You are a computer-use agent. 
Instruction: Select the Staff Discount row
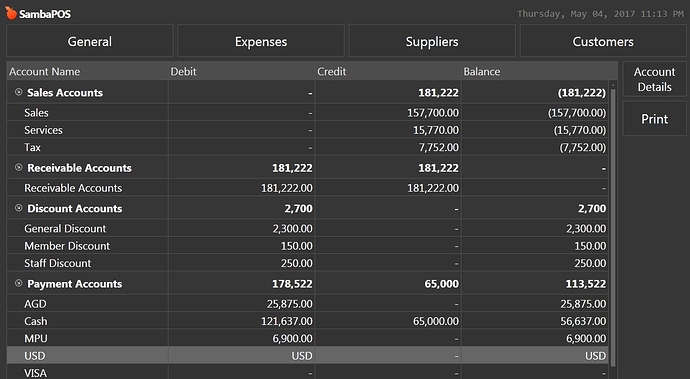point(308,263)
